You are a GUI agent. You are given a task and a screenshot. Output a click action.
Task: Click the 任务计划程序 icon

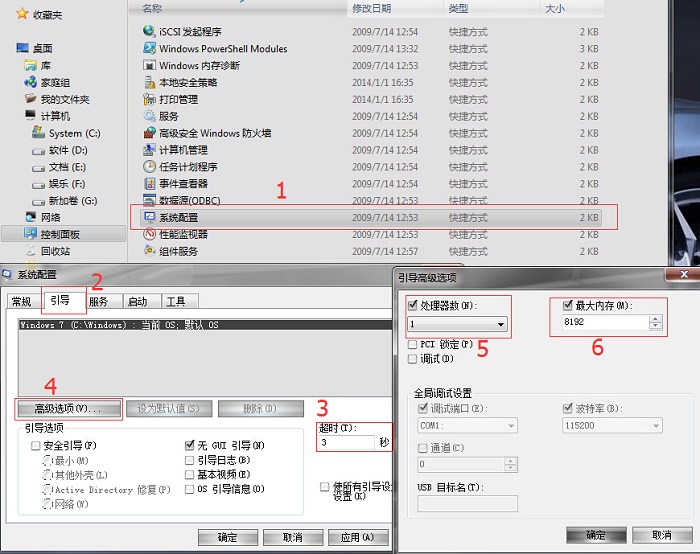click(149, 166)
